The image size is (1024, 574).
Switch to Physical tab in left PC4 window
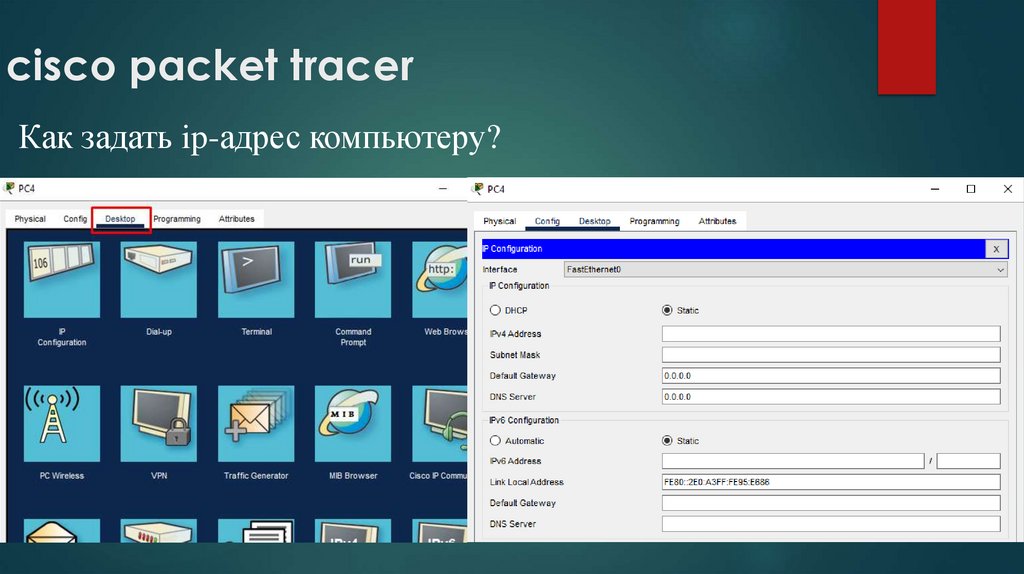pyautogui.click(x=30, y=219)
